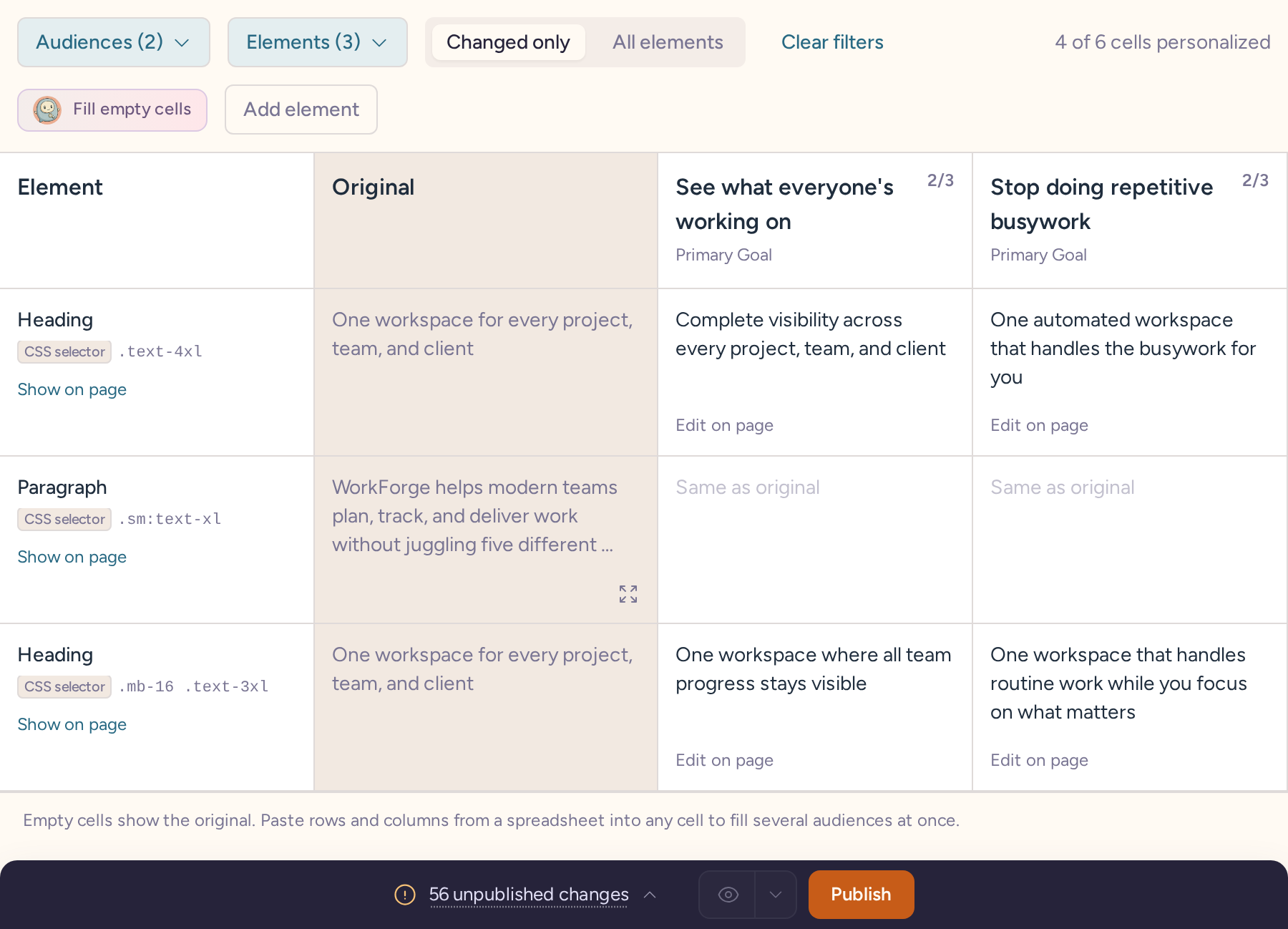Viewport: 1288px width, 929px height.
Task: Edit on page 'Complete visibility across' cell
Action: (724, 425)
